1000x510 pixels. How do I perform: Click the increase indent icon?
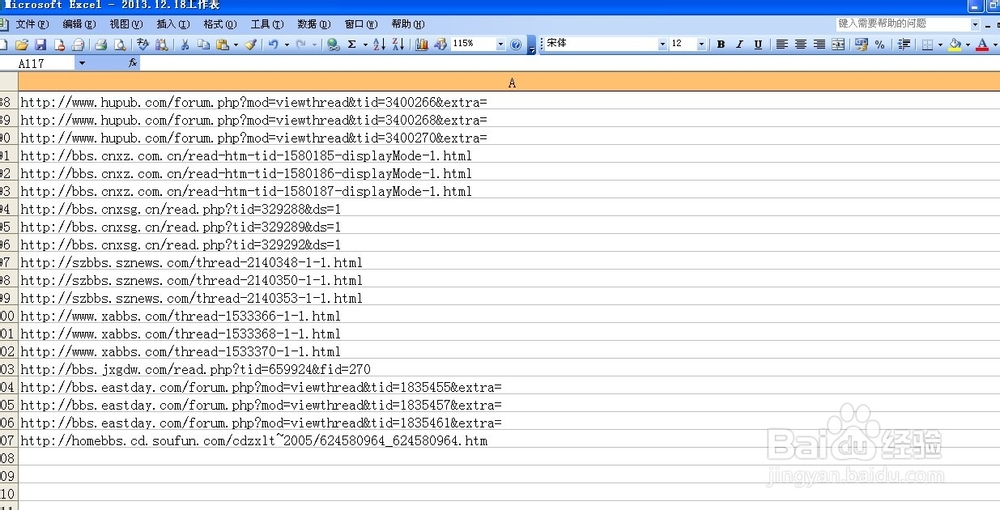click(904, 45)
